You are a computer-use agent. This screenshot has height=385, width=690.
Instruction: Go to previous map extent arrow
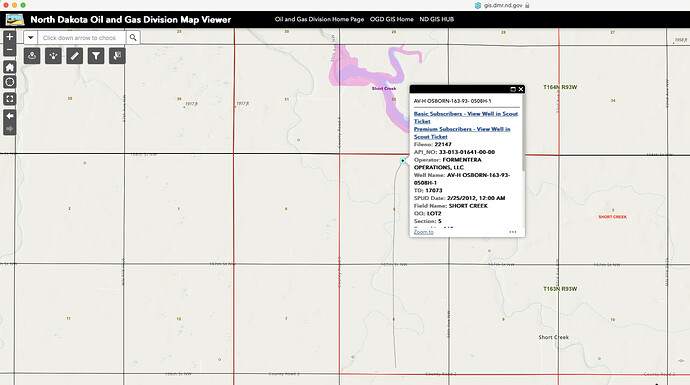(x=10, y=116)
